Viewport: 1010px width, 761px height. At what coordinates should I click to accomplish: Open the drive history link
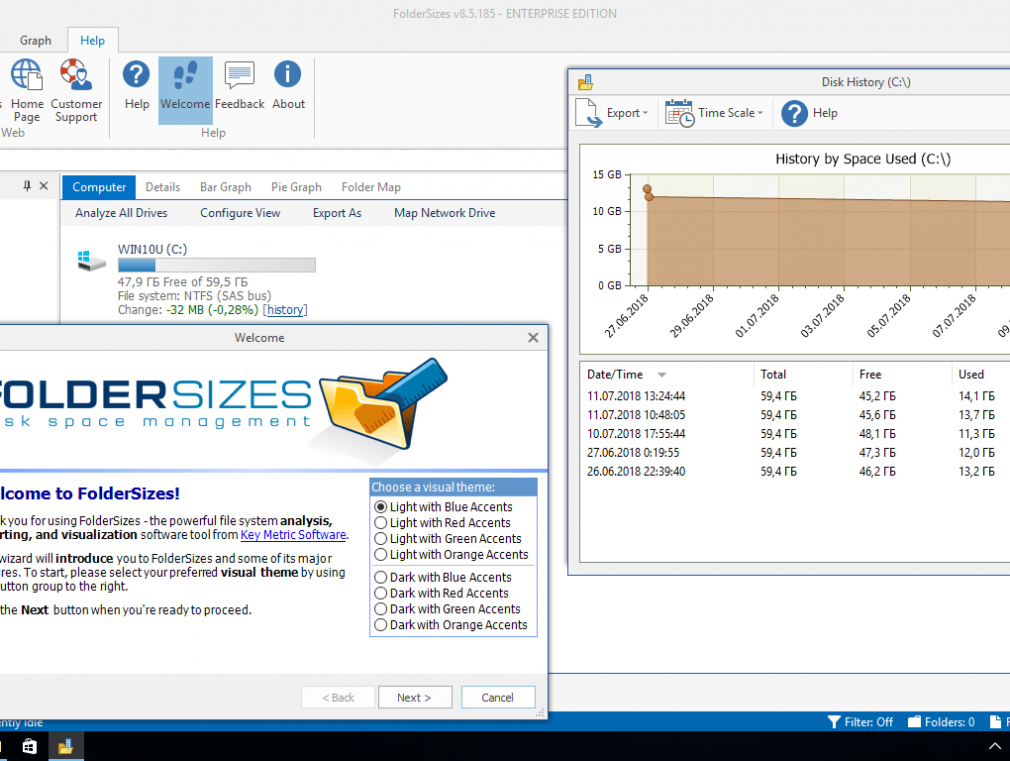point(285,310)
